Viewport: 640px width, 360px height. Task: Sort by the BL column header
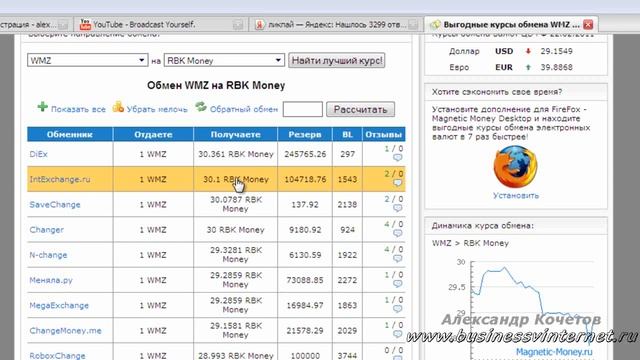tap(347, 134)
